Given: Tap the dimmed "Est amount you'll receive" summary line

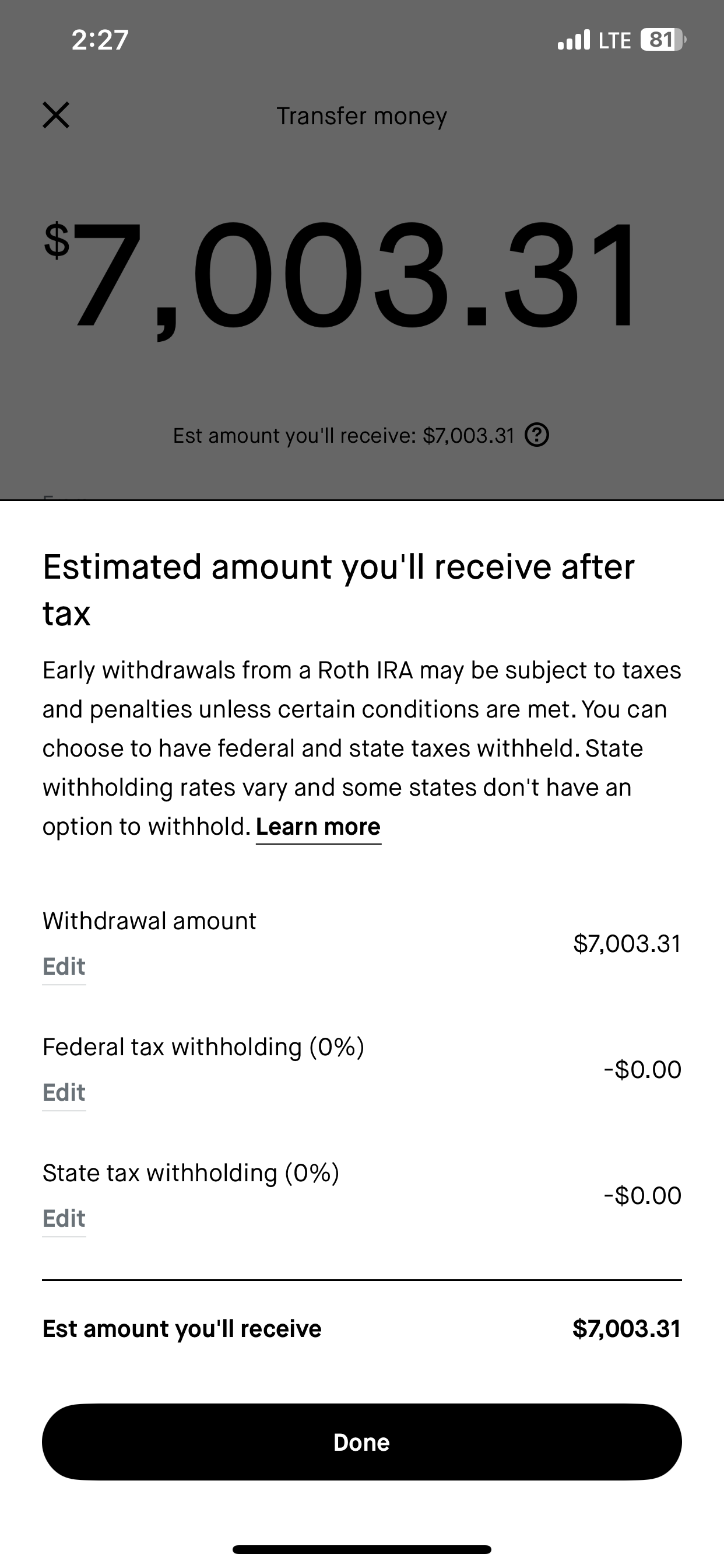Looking at the screenshot, I should tap(344, 436).
